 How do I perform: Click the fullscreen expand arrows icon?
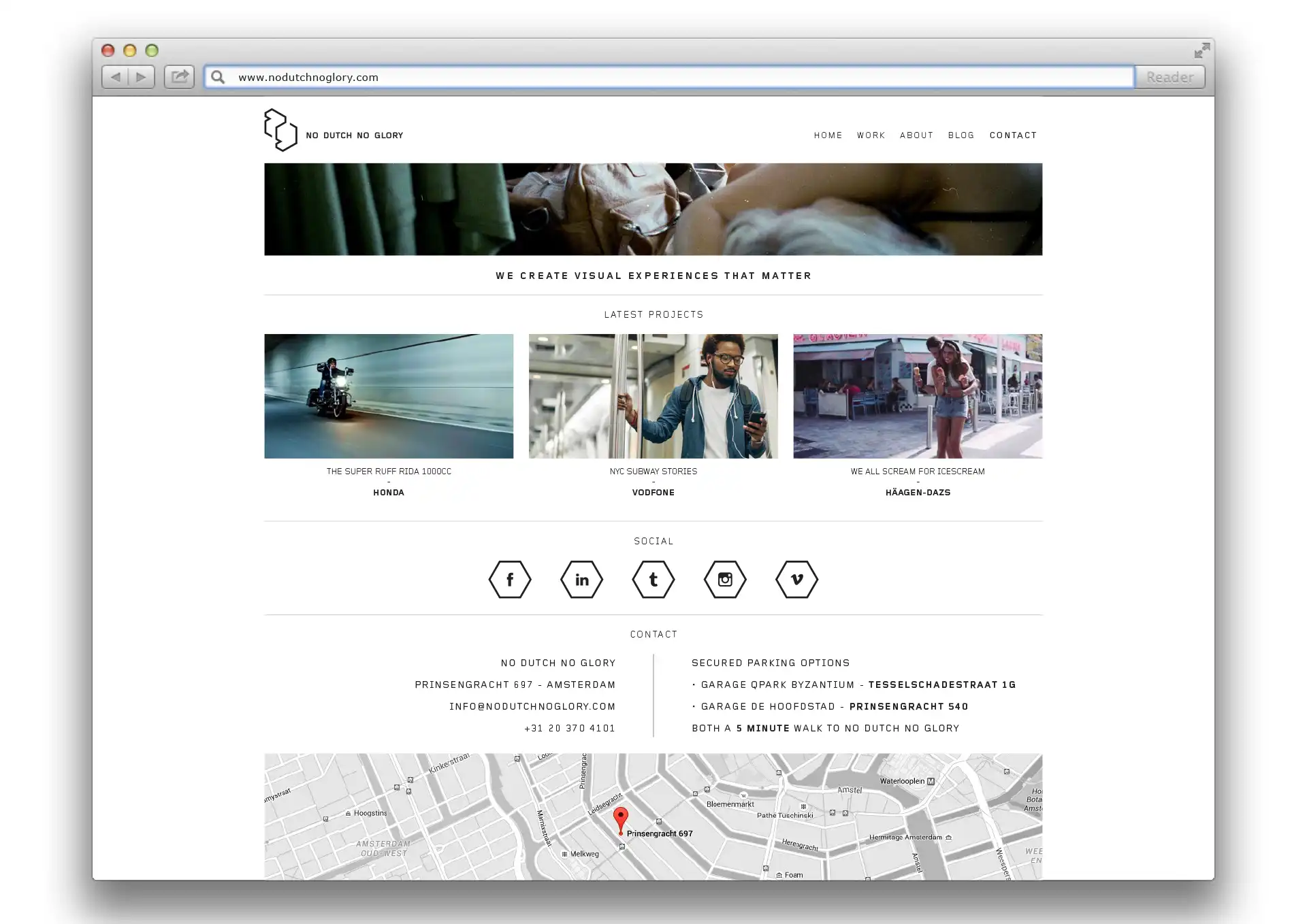coord(1201,50)
